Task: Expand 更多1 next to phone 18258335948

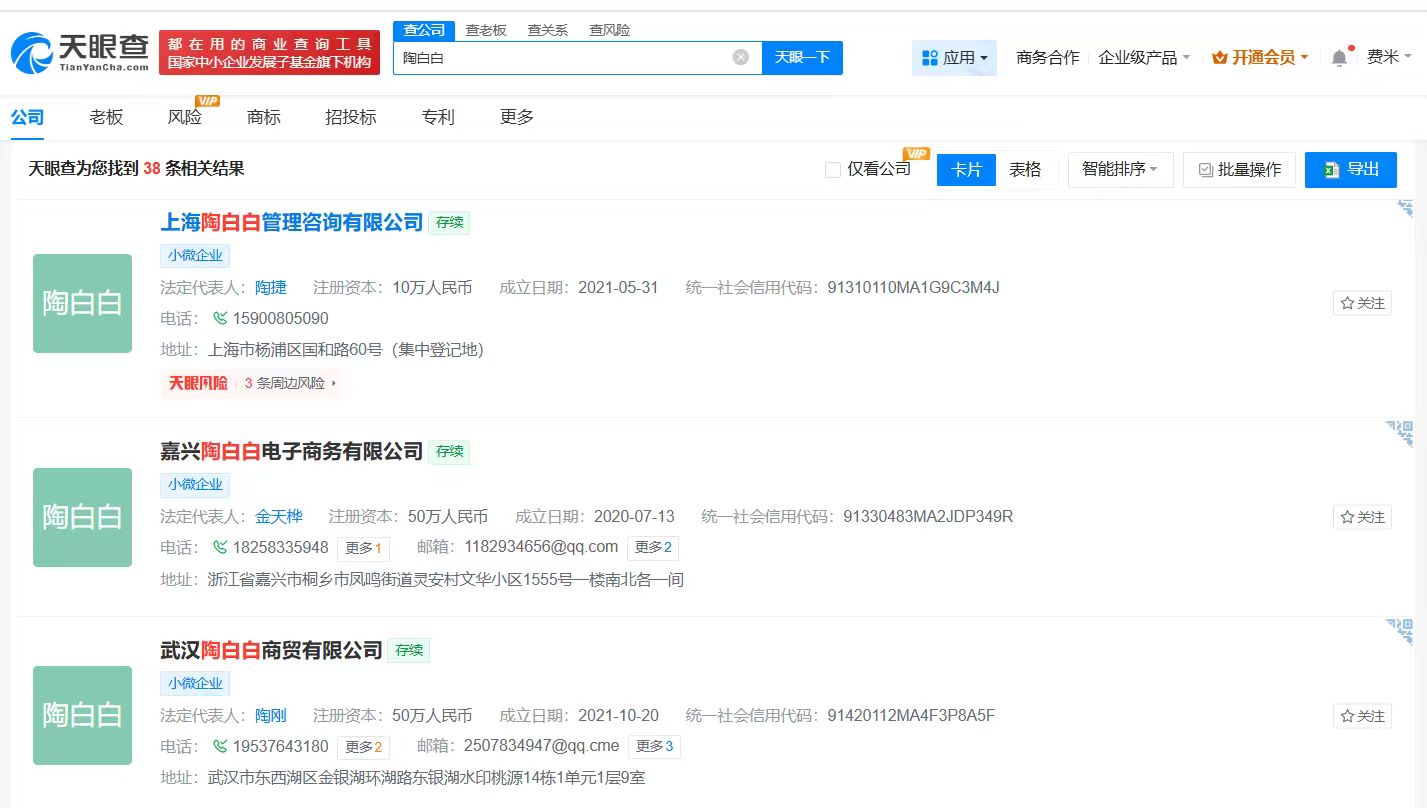Action: [x=364, y=548]
